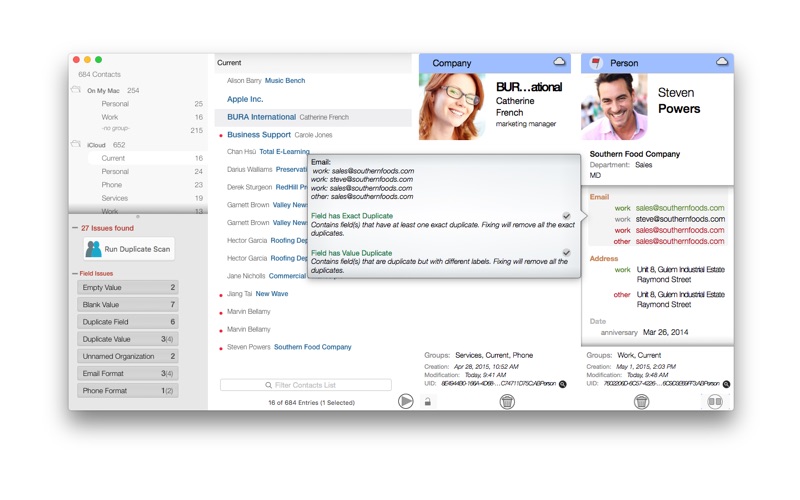Select the Empty Value issue filter
Viewport: 800px width, 500px height.
128,287
